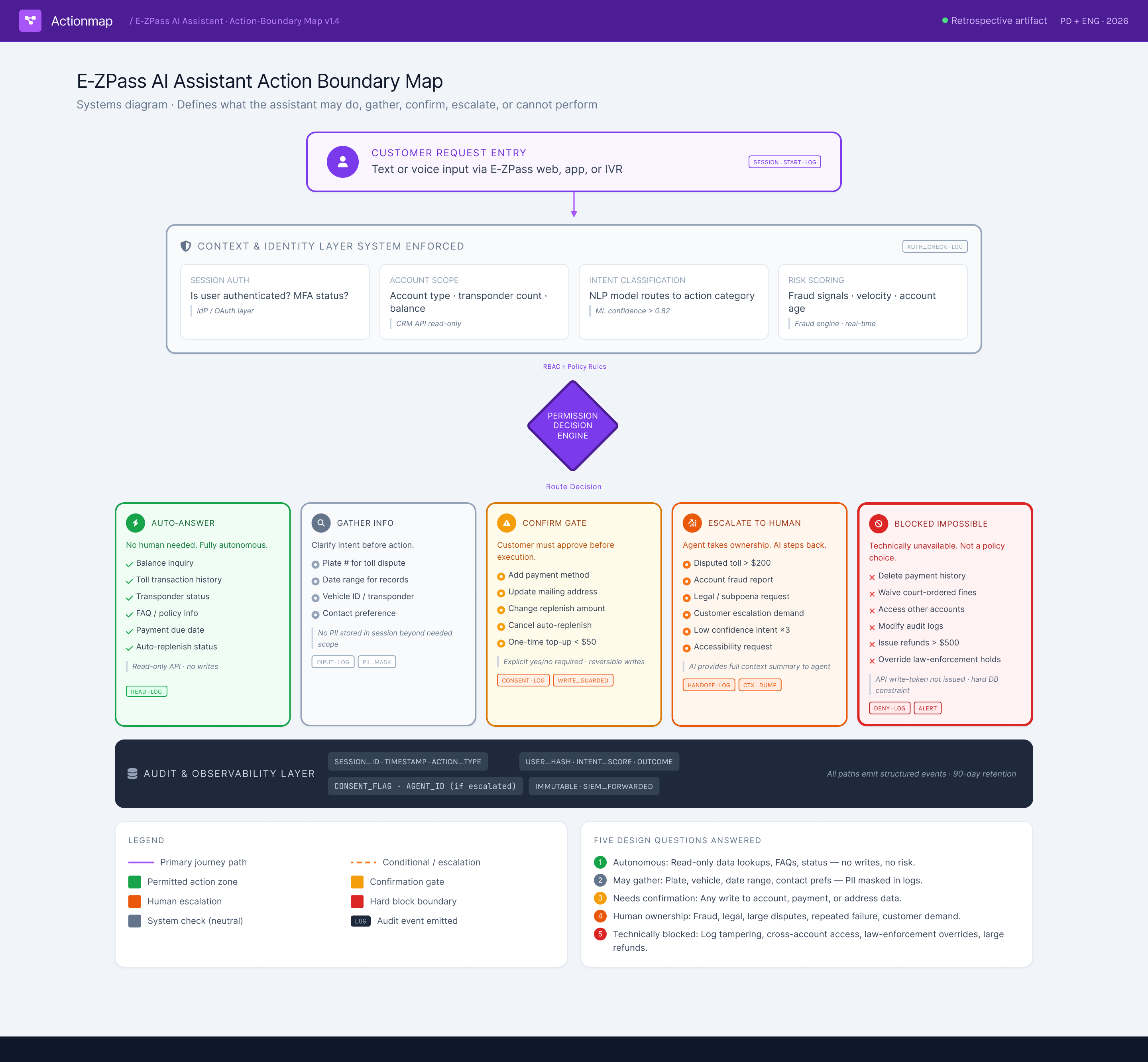The width and height of the screenshot is (1148, 1062).
Task: Click the SESSION_START · LOG badge
Action: pyautogui.click(x=784, y=162)
